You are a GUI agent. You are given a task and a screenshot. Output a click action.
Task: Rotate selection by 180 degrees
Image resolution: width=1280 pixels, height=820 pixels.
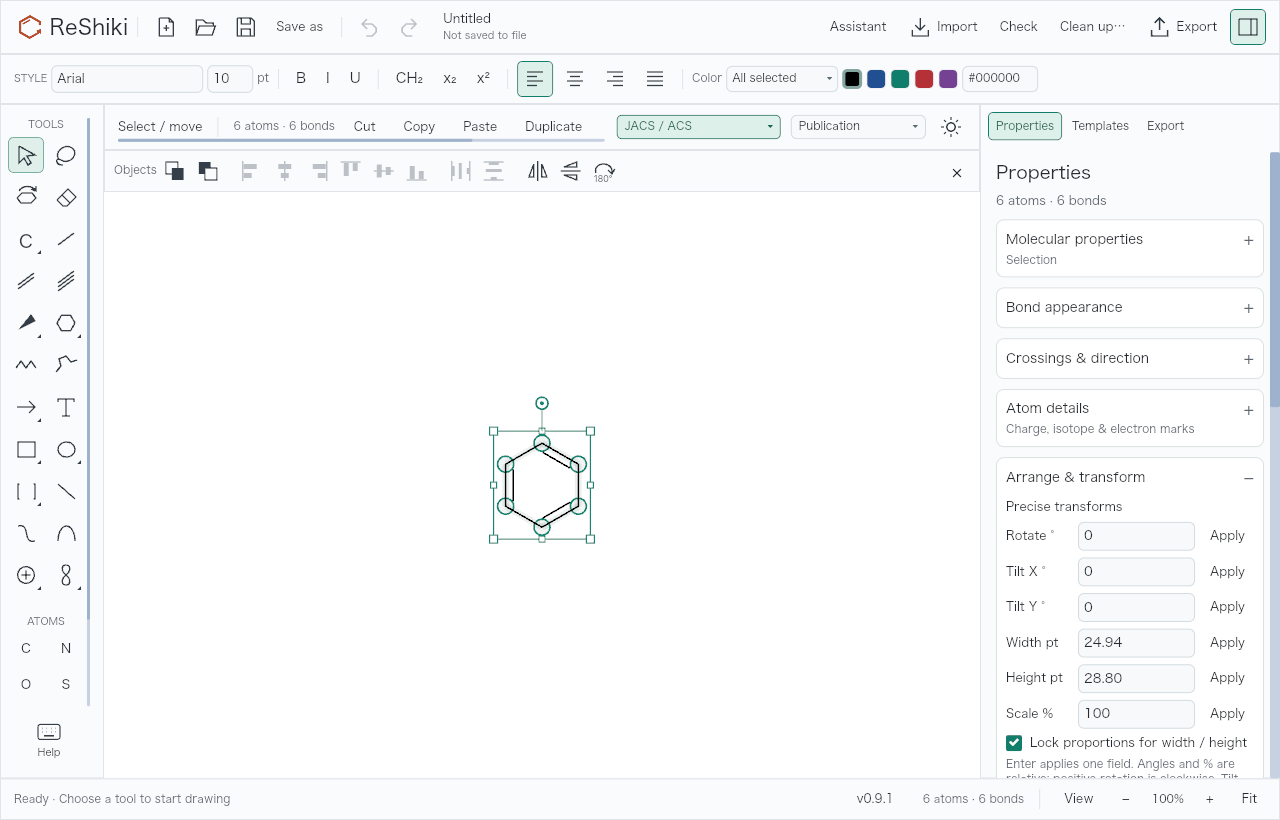pos(604,171)
